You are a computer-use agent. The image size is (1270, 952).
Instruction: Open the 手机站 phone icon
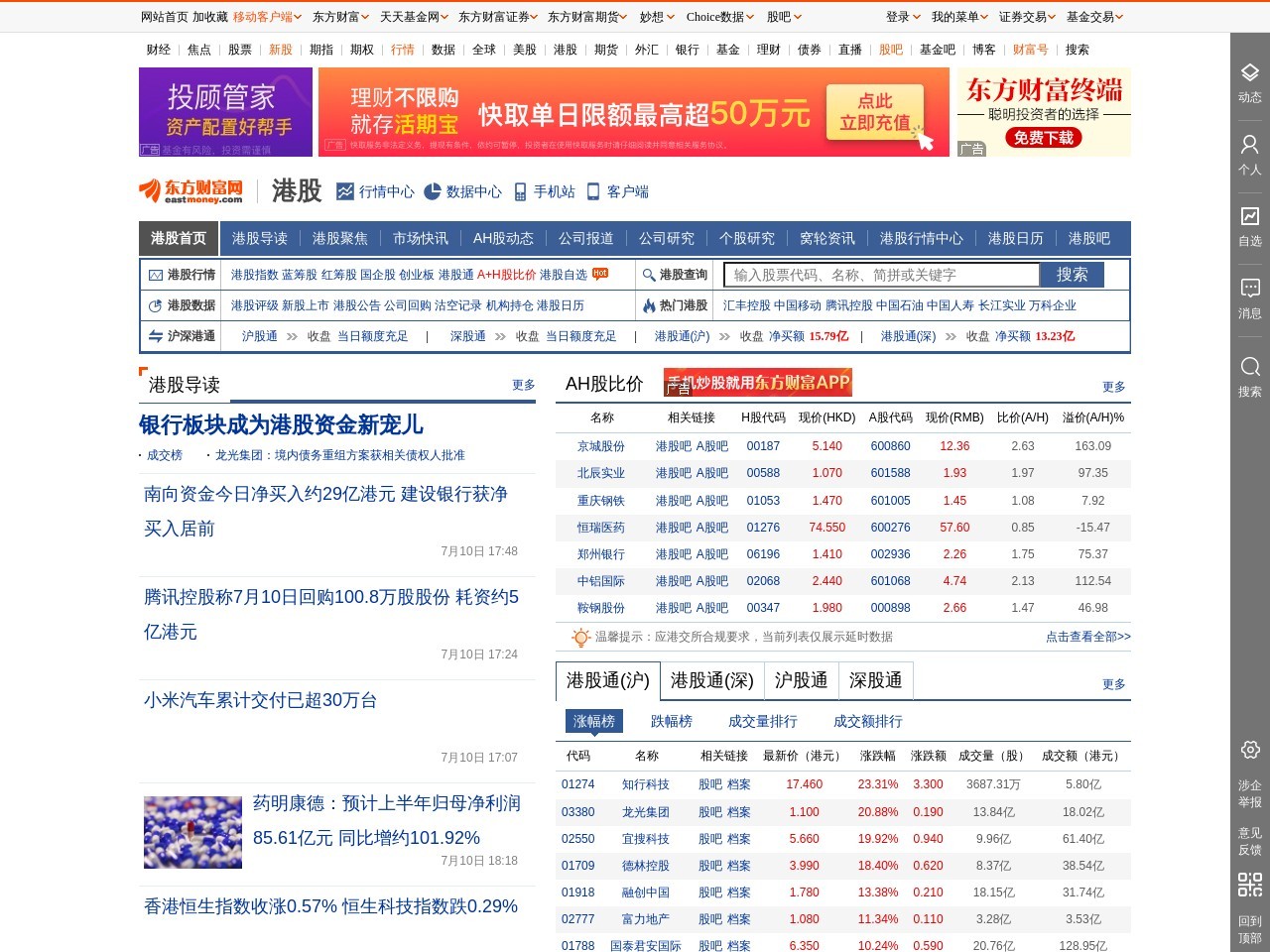pyautogui.click(x=521, y=191)
